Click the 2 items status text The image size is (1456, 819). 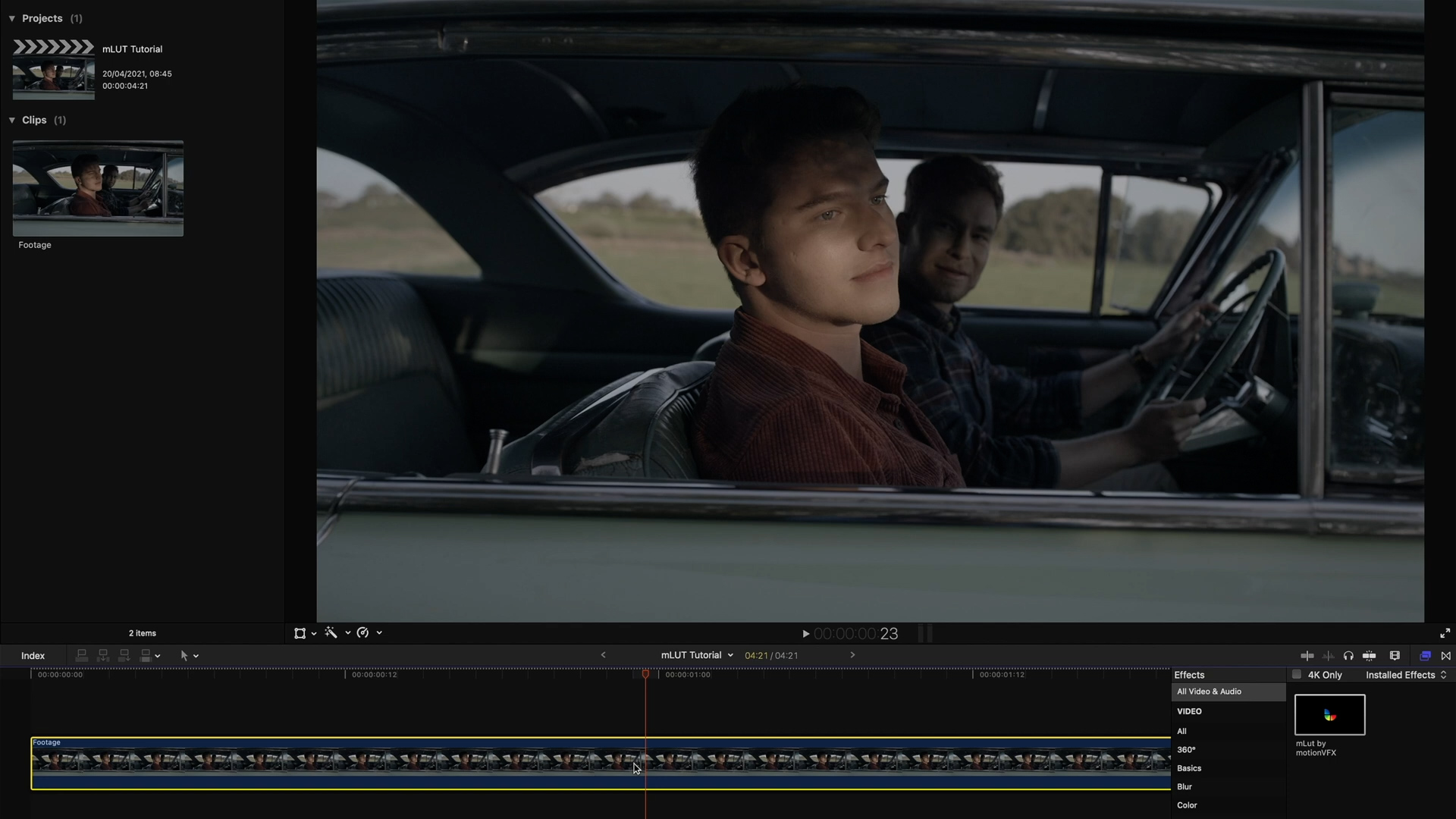pos(143,633)
